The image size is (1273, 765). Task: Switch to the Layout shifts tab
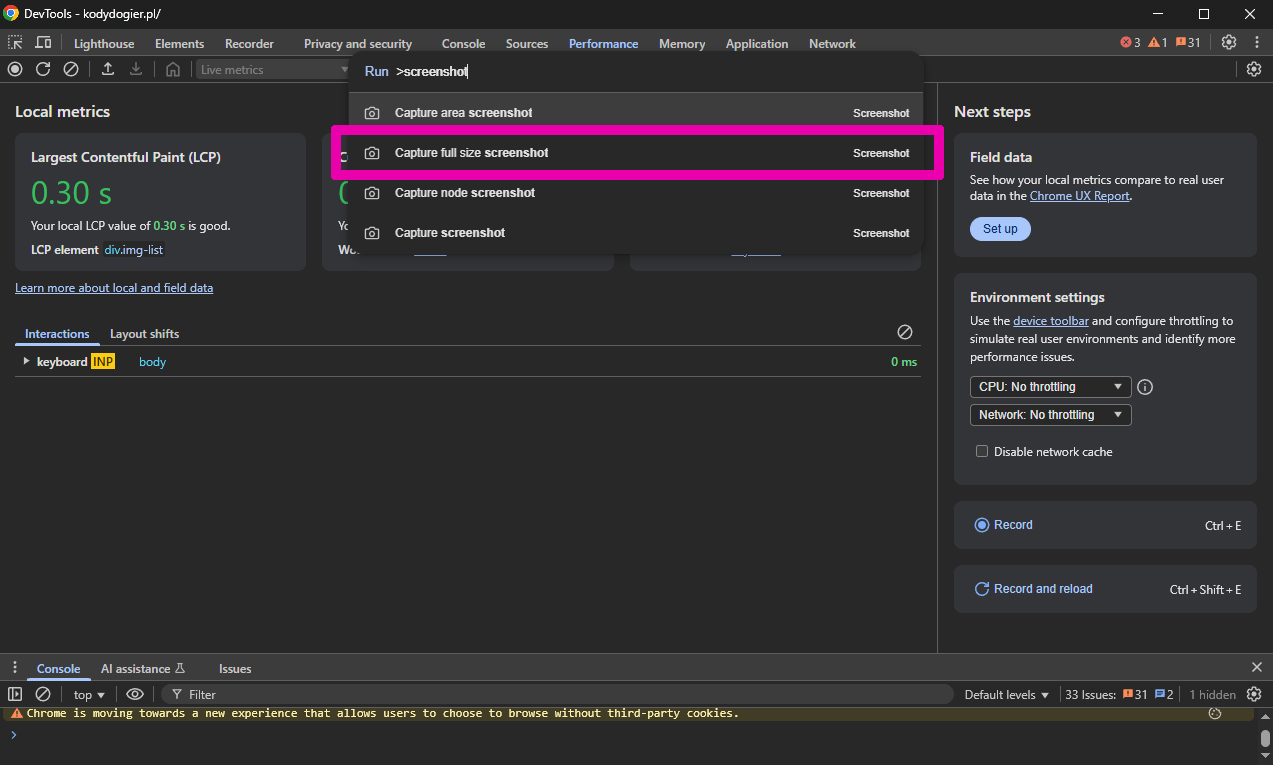(144, 334)
